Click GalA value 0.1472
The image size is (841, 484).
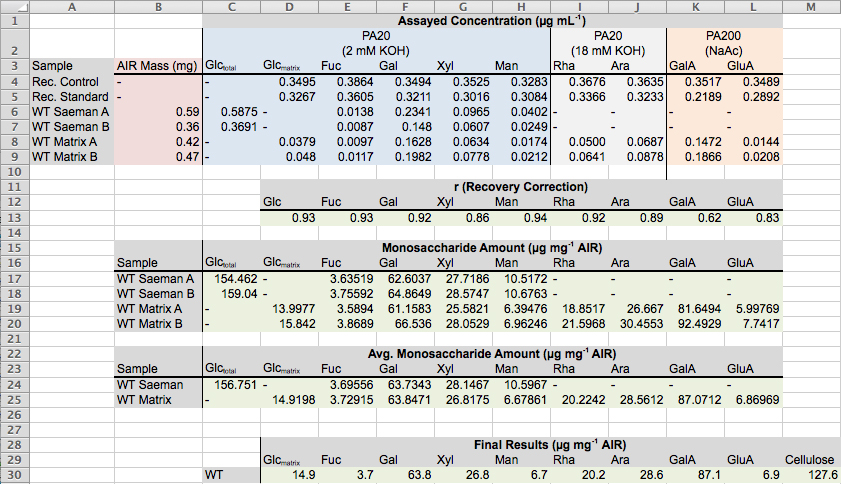point(696,142)
